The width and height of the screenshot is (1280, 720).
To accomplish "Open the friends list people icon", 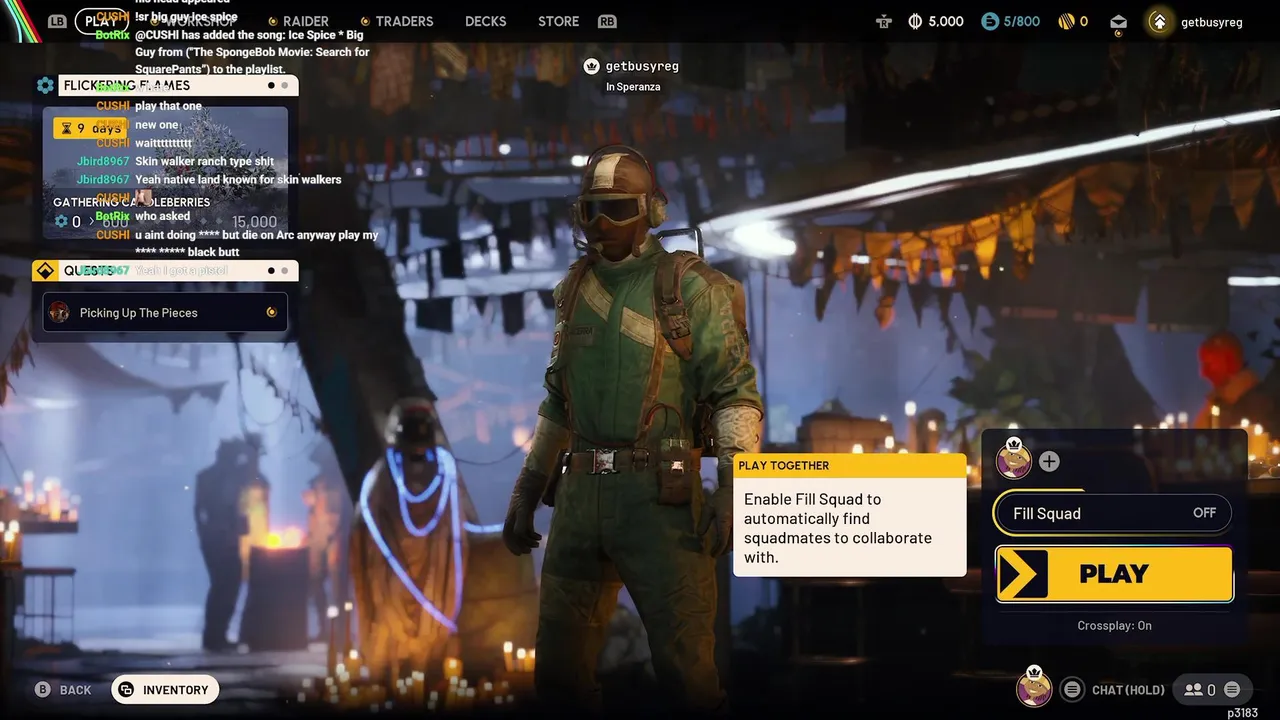I will 1193,689.
